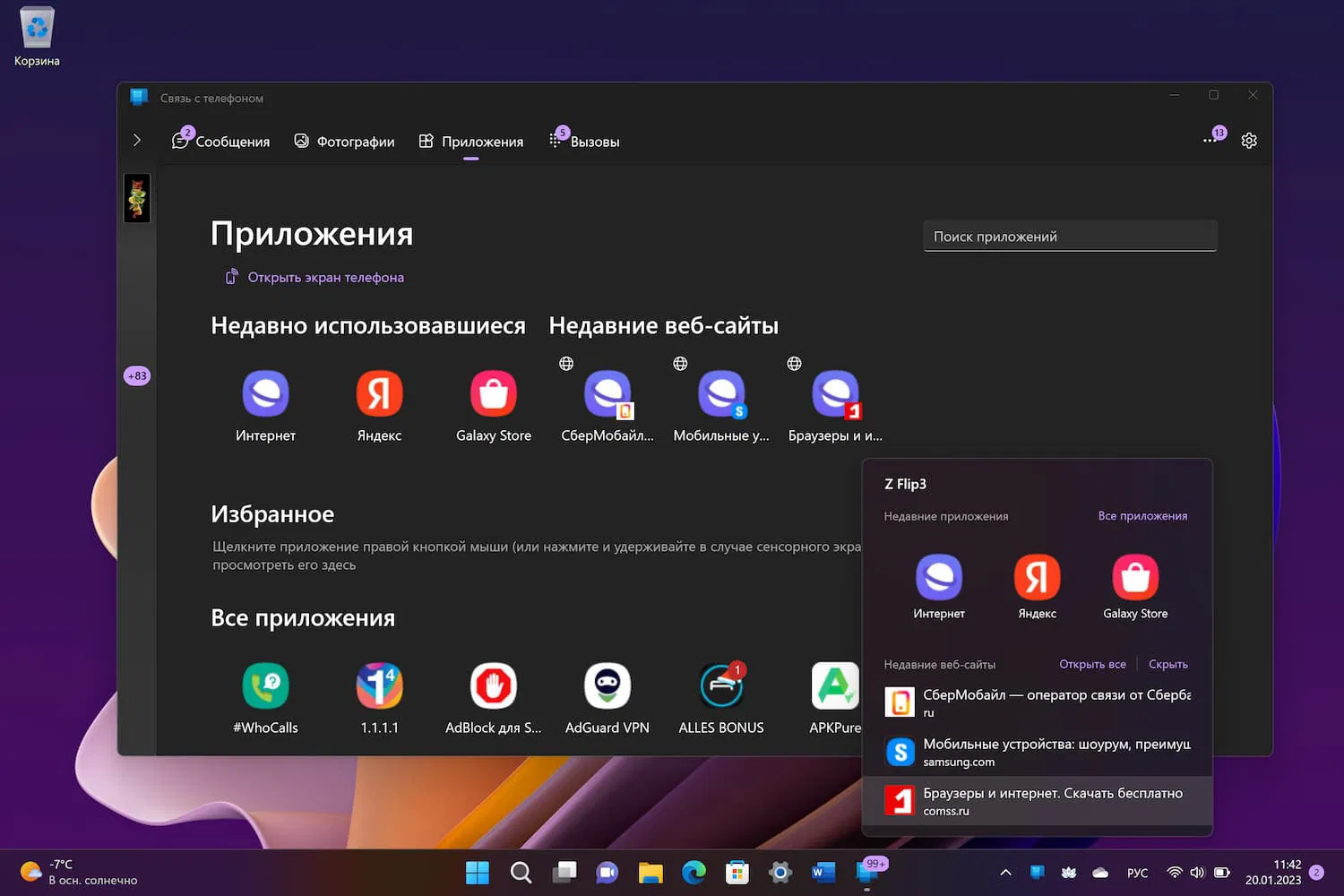Click Скрыть to hide recent websites
1344x896 pixels.
click(x=1168, y=665)
